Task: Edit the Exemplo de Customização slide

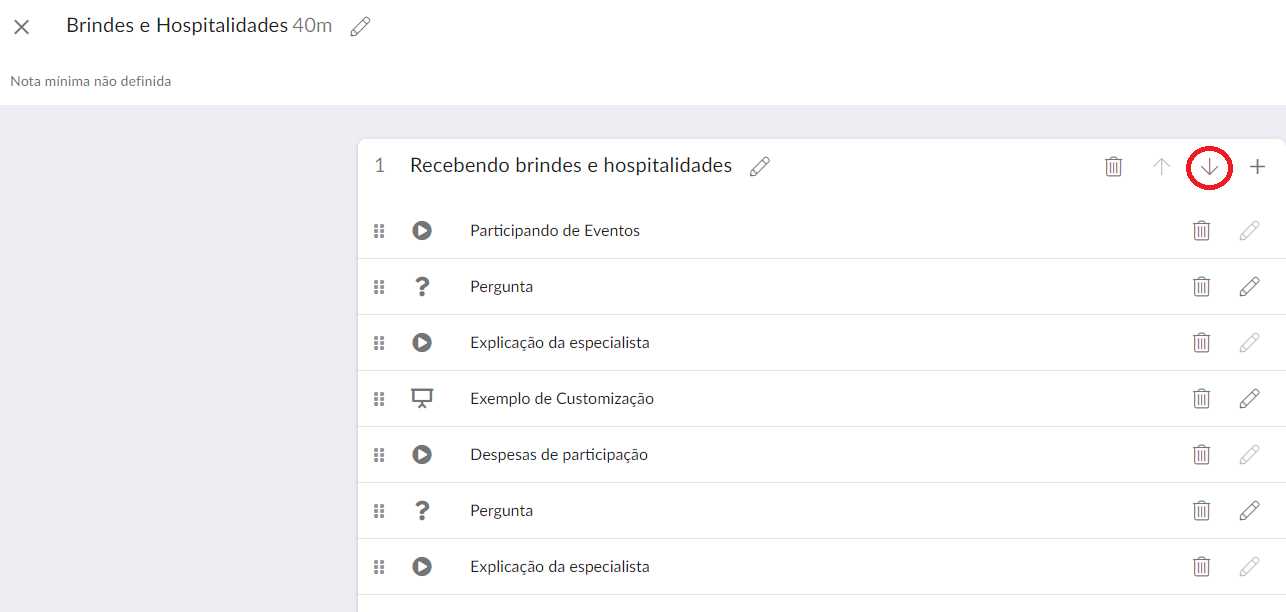Action: (1249, 399)
